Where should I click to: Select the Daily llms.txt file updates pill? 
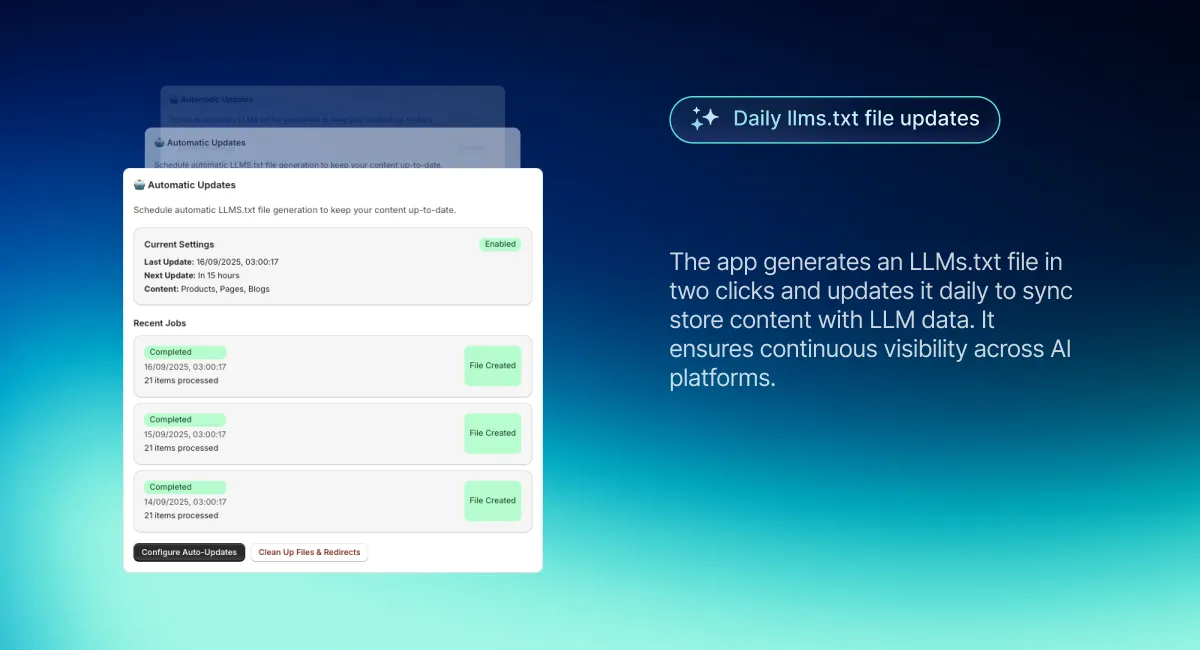tap(834, 120)
